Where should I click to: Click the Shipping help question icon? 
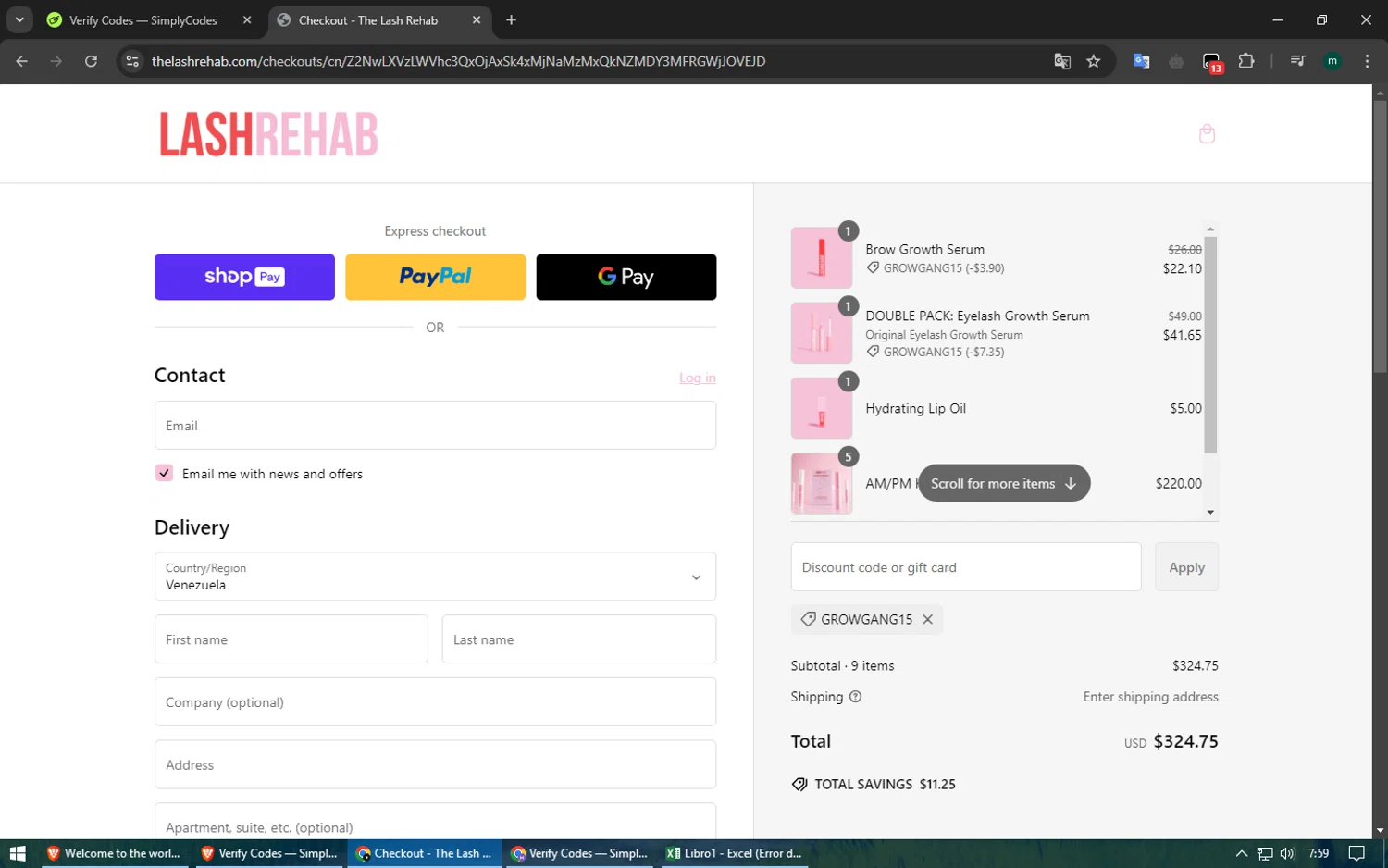click(x=855, y=697)
